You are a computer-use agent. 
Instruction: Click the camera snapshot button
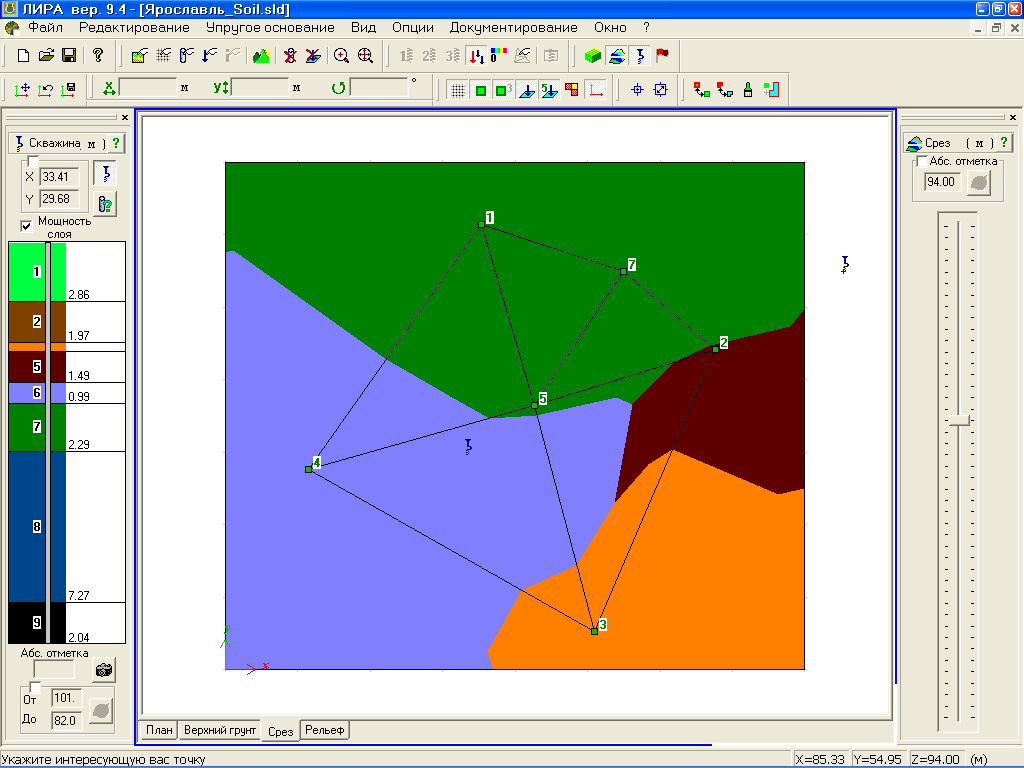click(x=104, y=669)
